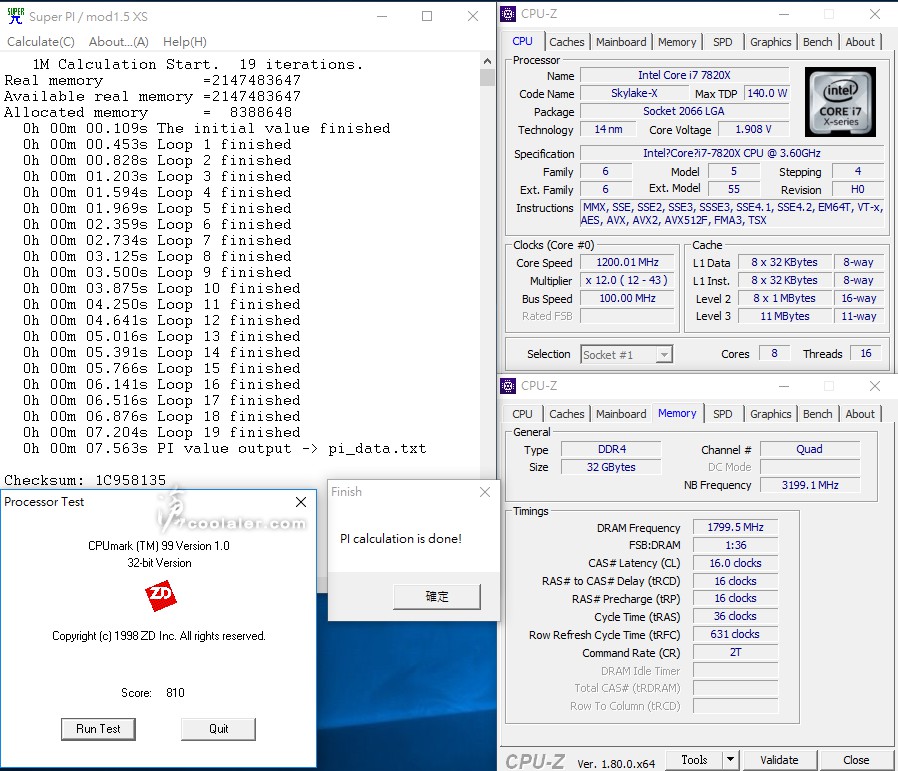
Task: Minimize the Super PI window
Action: pos(382,16)
